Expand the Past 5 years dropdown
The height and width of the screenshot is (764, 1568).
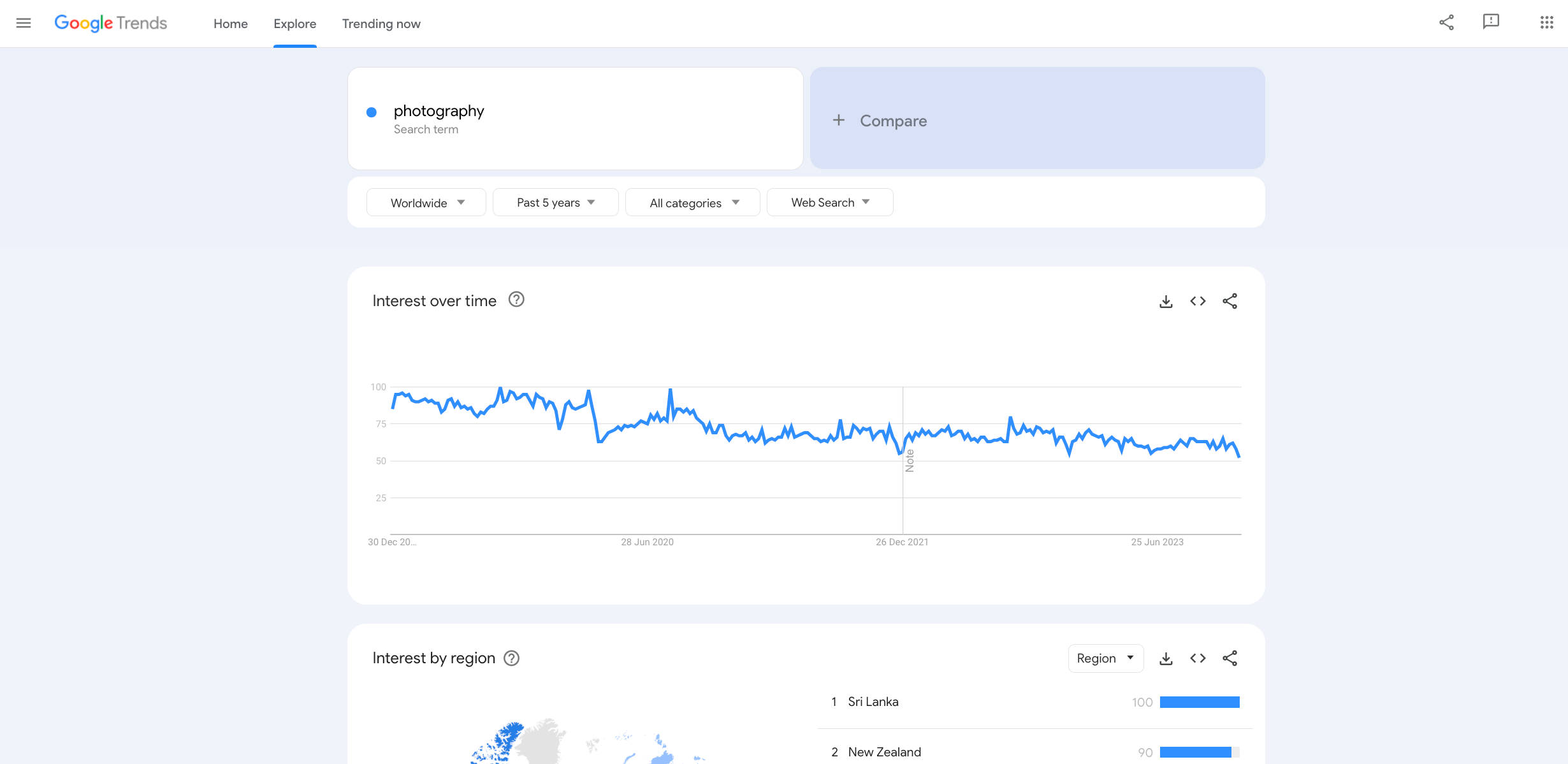[x=555, y=203]
